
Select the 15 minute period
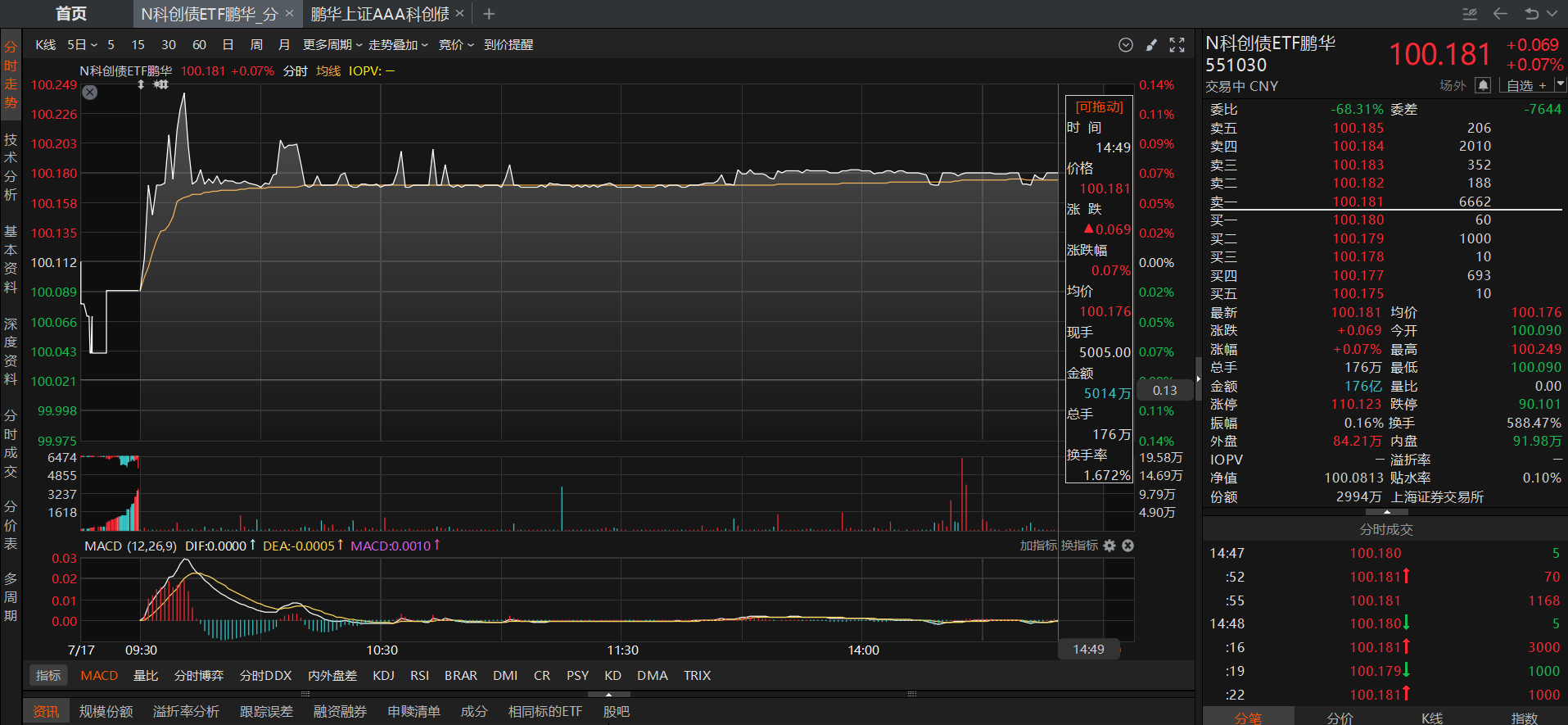(138, 45)
